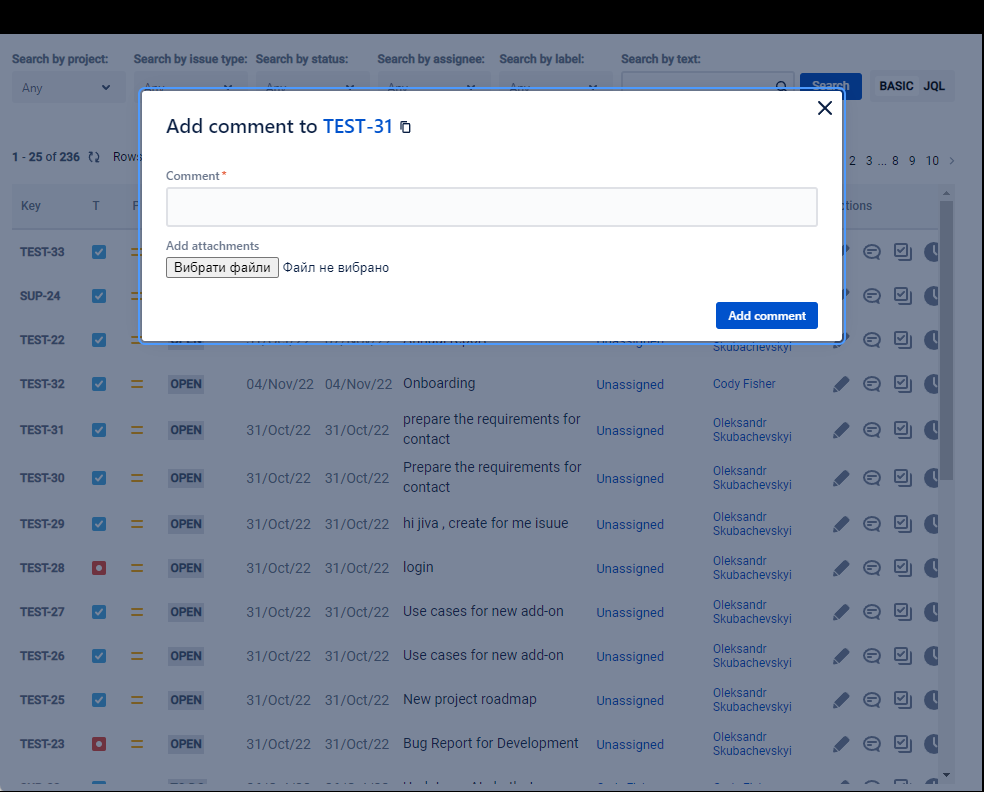984x792 pixels.
Task: Click the copy icon beside TEST-31
Action: click(x=405, y=128)
